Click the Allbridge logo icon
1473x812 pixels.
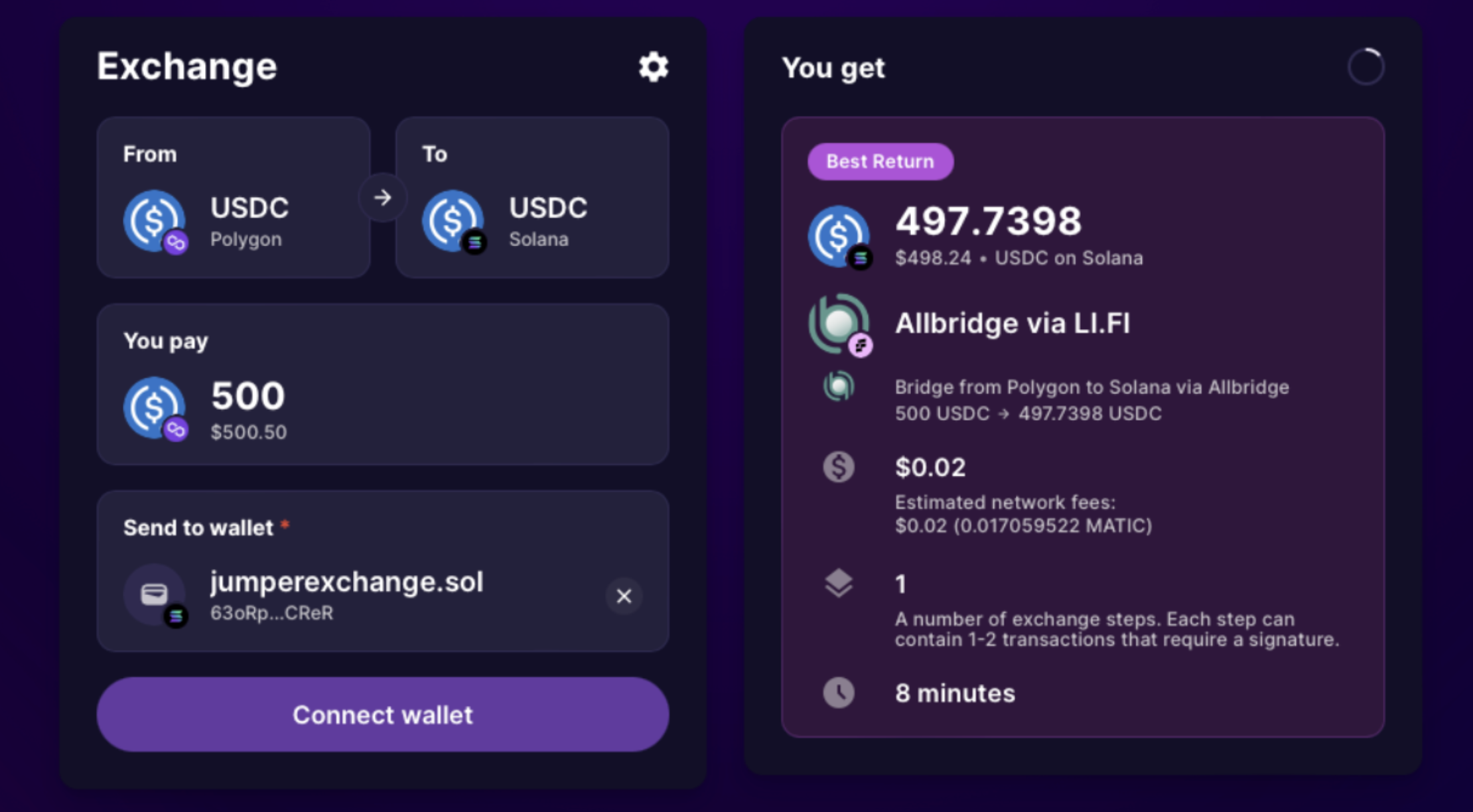pyautogui.click(x=839, y=324)
